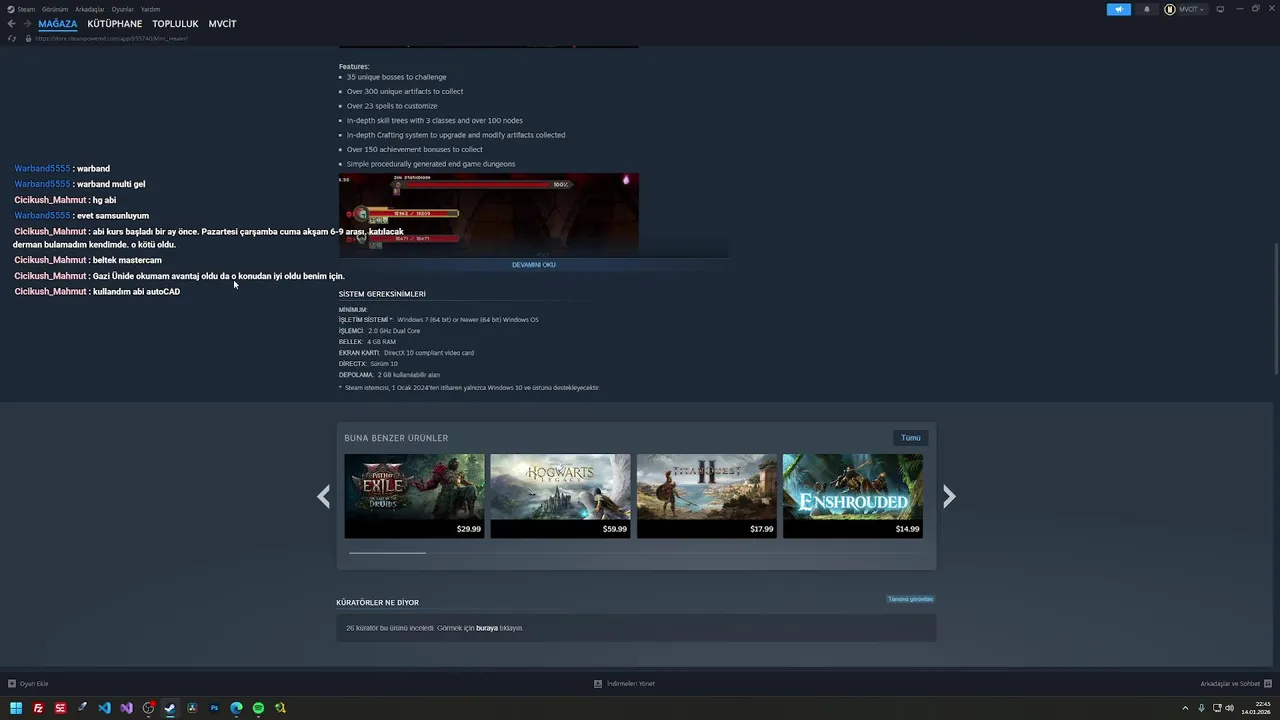Viewport: 1280px width, 720px height.
Task: Open DaVinci Resolve from the taskbar
Action: point(192,708)
